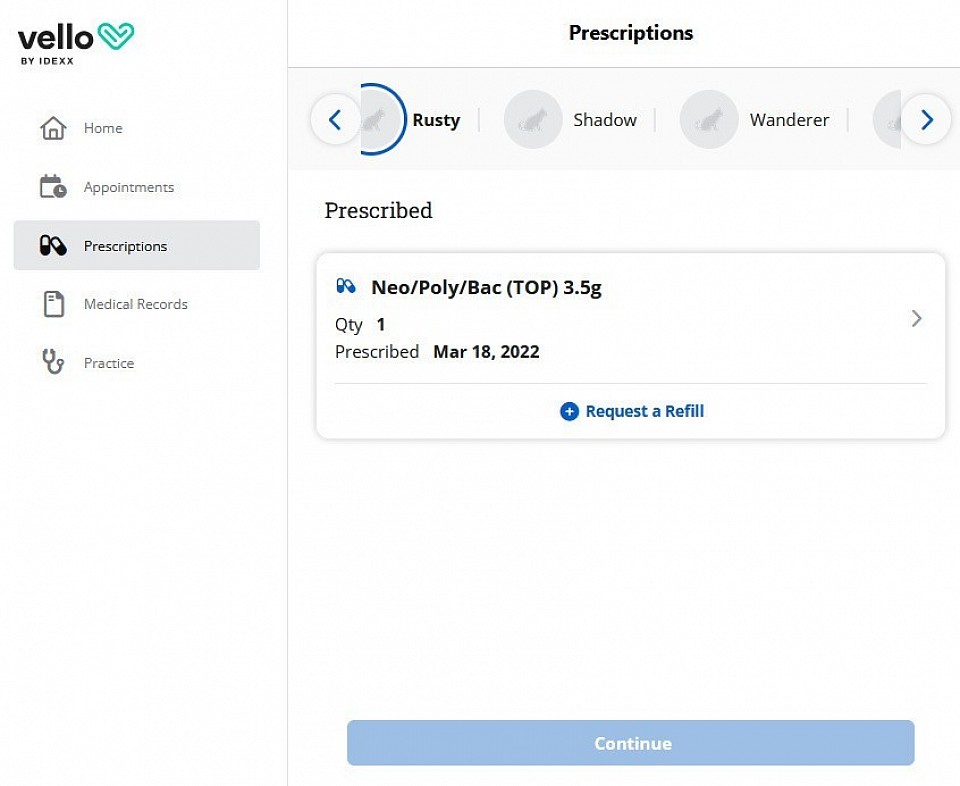Go to previous pets with left arrow
The height and width of the screenshot is (786, 960).
pos(335,119)
